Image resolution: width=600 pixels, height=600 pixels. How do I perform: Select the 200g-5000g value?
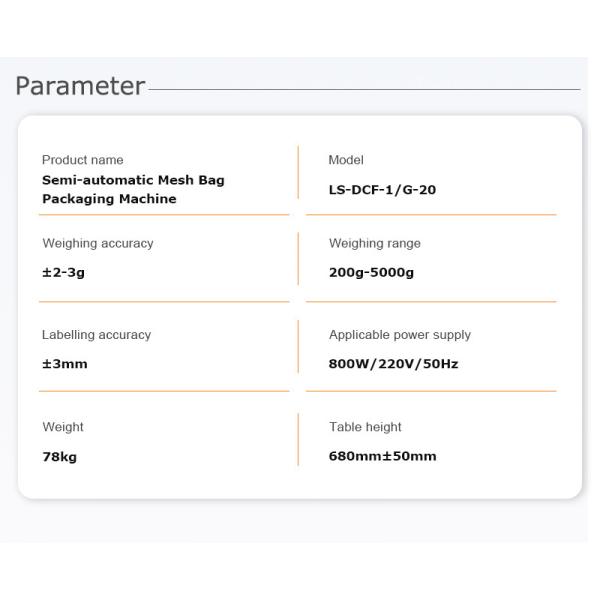click(x=371, y=272)
